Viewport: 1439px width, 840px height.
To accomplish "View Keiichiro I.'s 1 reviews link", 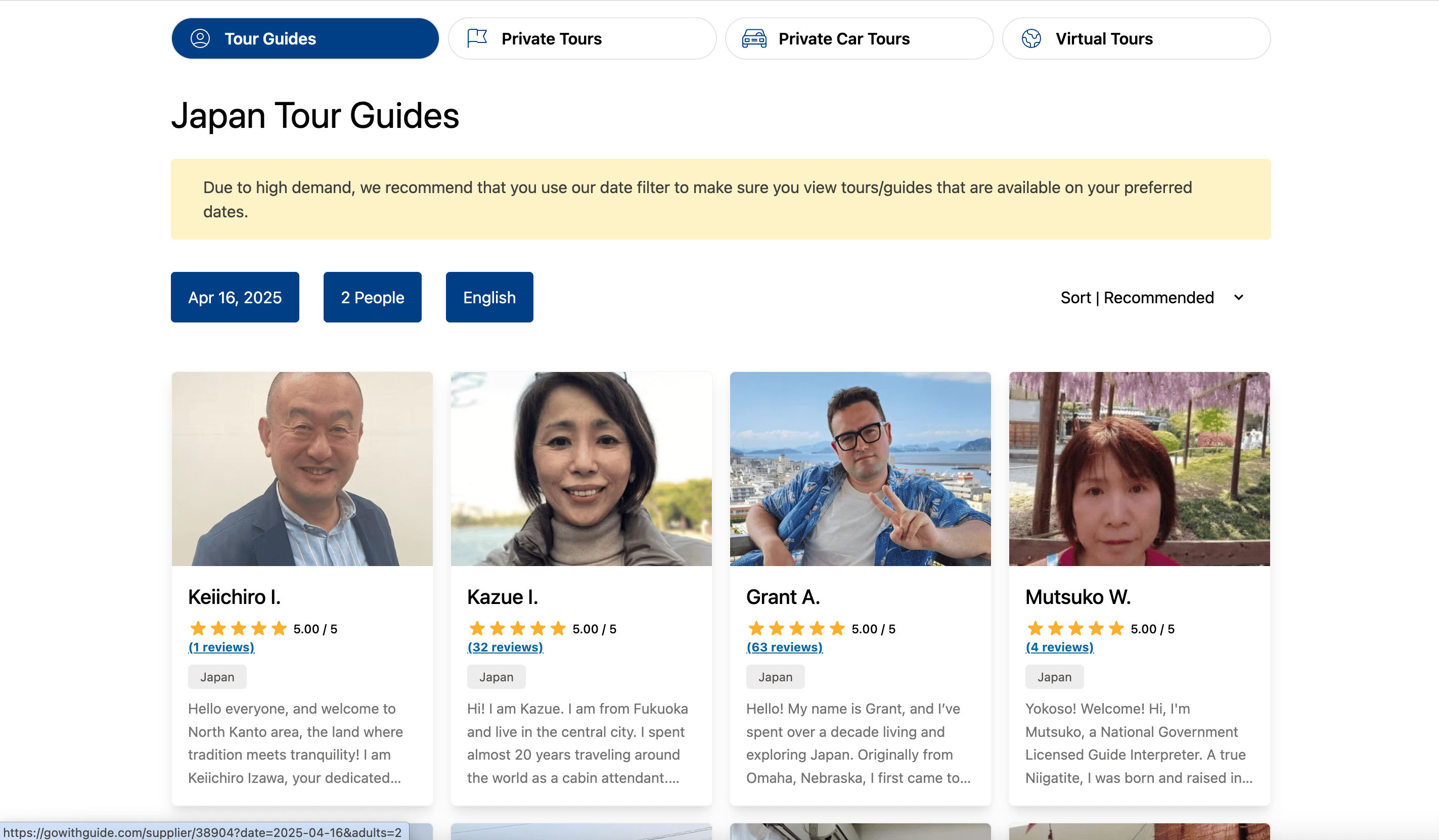I will click(x=221, y=647).
